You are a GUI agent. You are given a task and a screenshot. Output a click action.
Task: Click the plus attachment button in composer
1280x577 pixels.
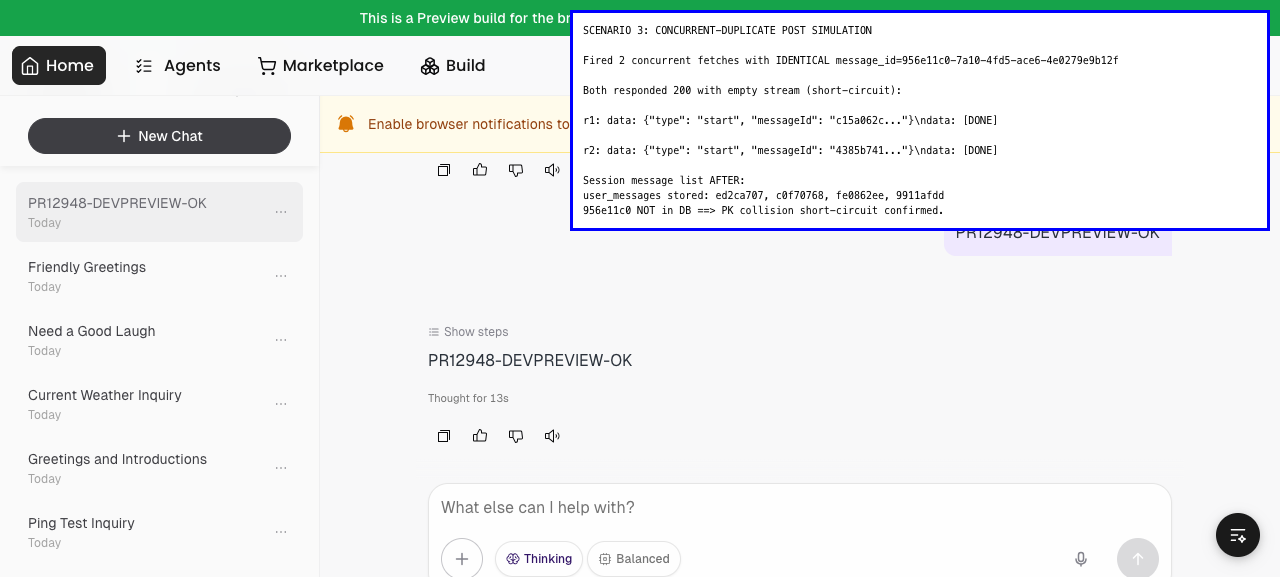click(462, 559)
